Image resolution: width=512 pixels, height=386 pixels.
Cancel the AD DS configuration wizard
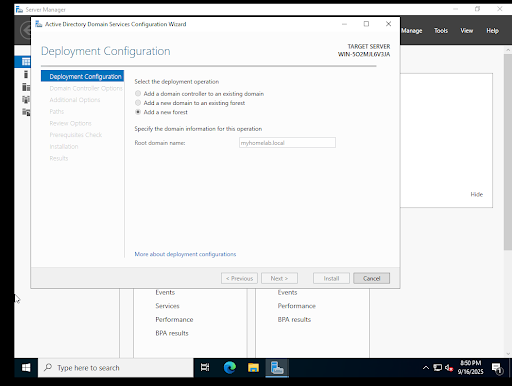click(371, 278)
